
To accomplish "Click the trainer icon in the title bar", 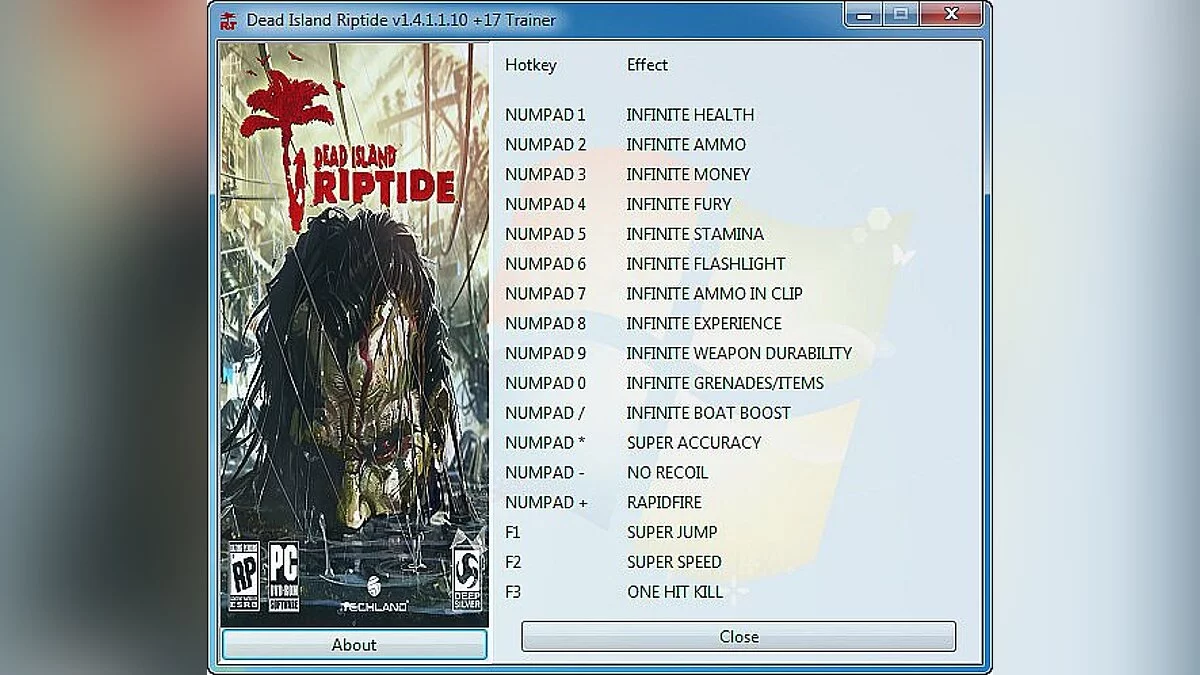I will click(x=228, y=18).
